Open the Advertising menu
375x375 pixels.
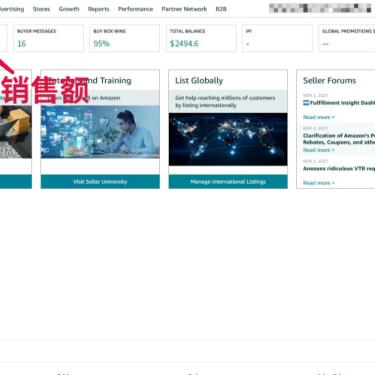pyautogui.click(x=12, y=9)
